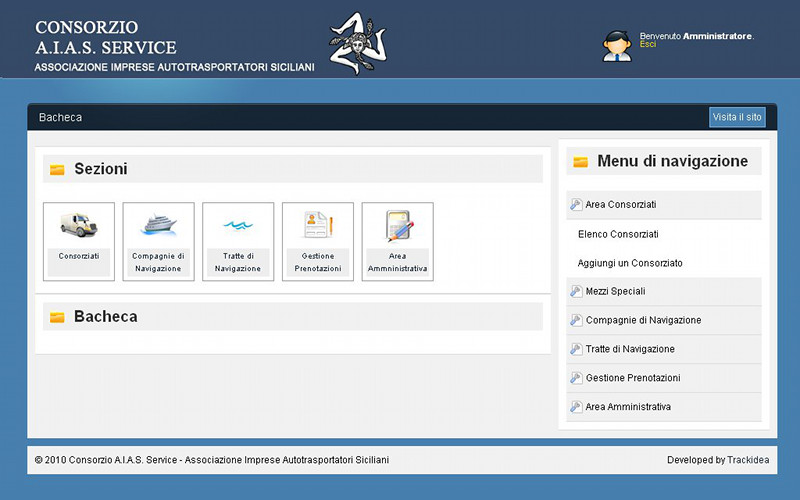Expand Tratte di Navigazione in sidebar menu
The image size is (800, 500).
664,349
